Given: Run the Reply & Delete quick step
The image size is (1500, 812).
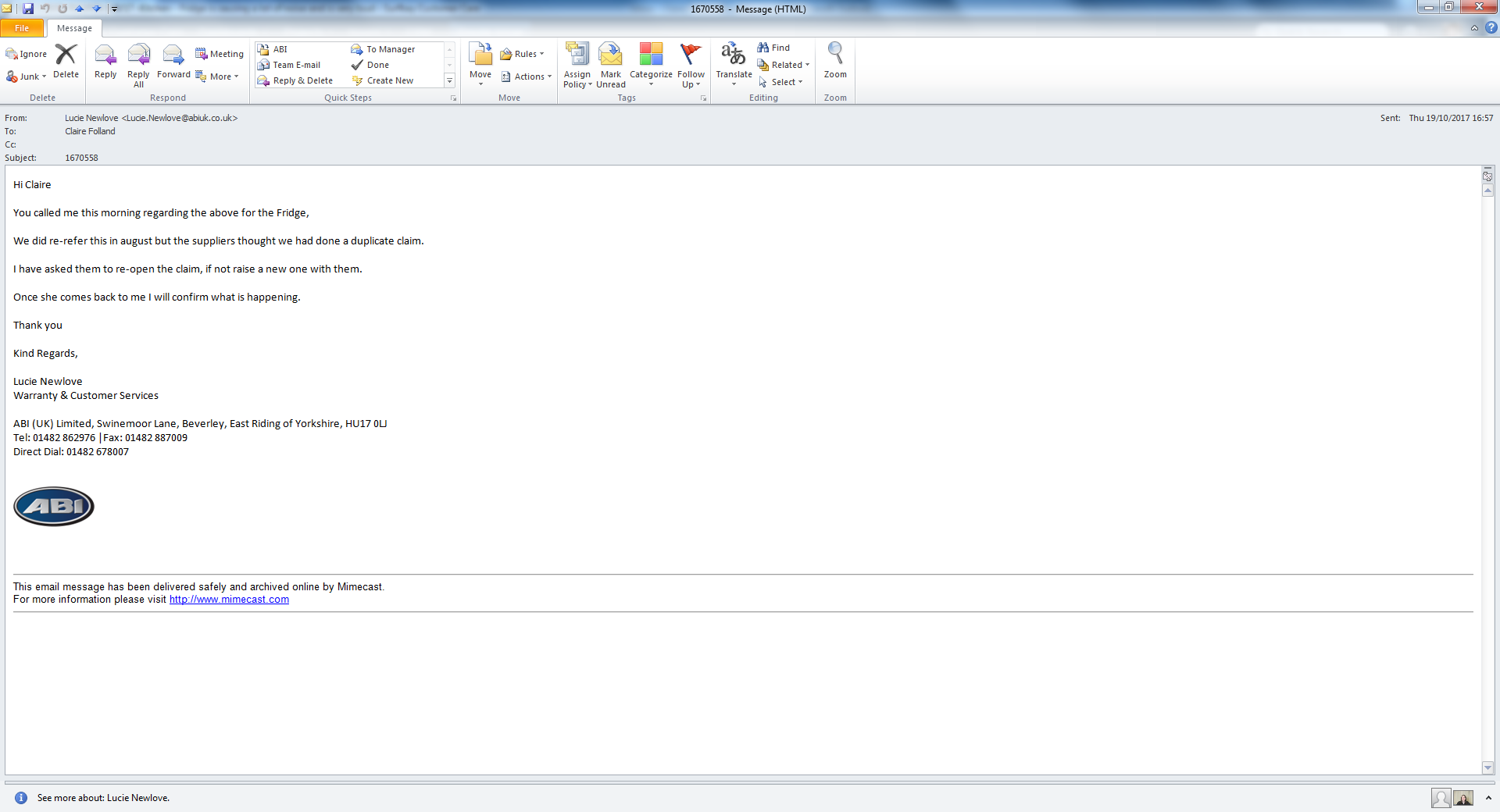Looking at the screenshot, I should 296,80.
